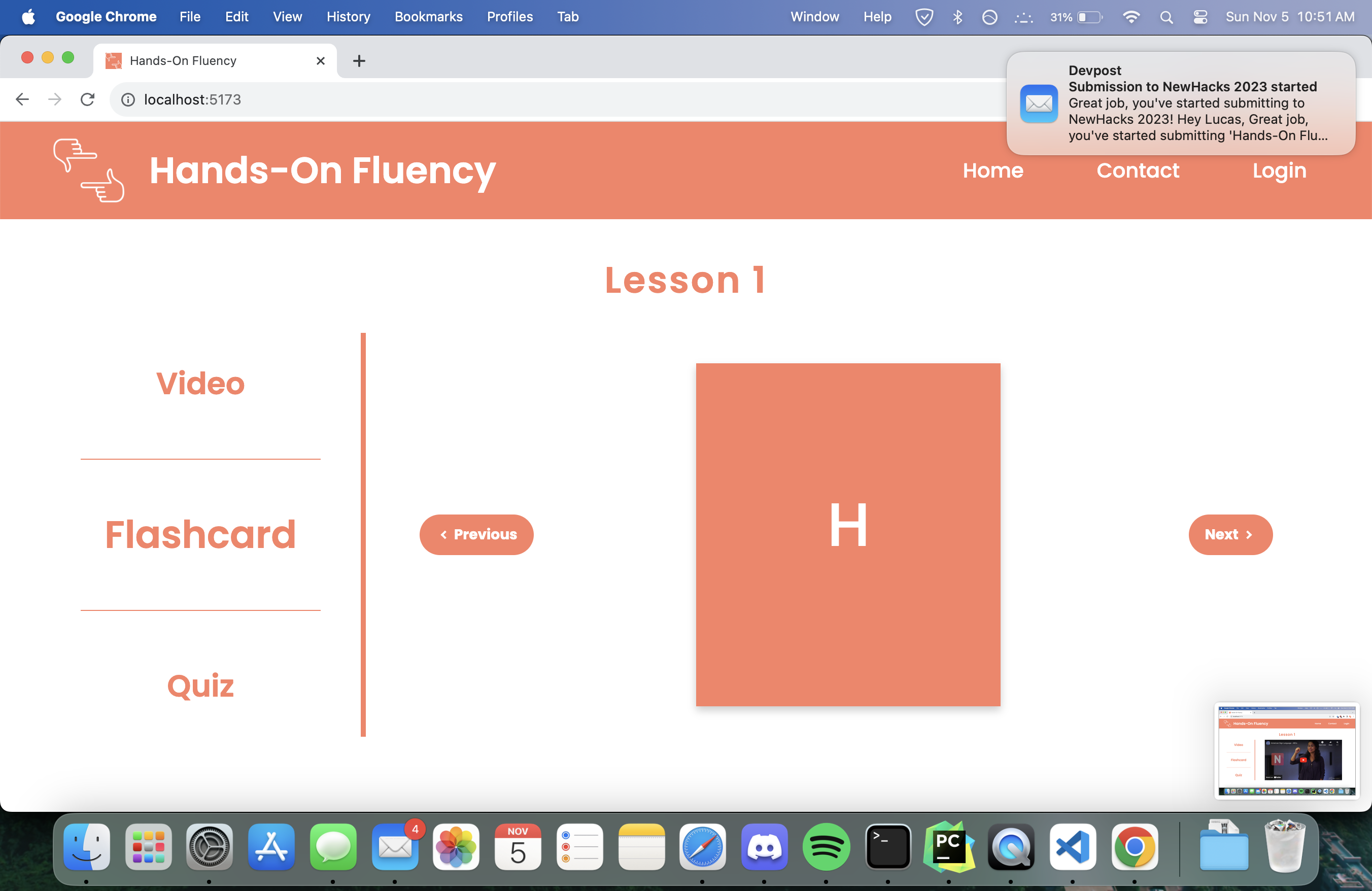Open Visual Studio Code from dock
The image size is (1372, 891).
coord(1072,847)
